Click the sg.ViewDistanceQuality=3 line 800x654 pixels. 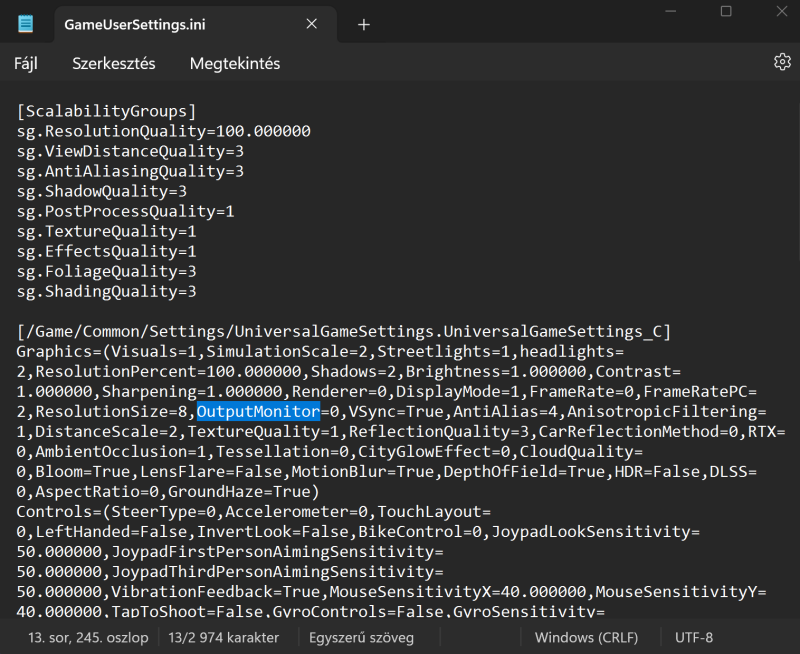pos(130,151)
